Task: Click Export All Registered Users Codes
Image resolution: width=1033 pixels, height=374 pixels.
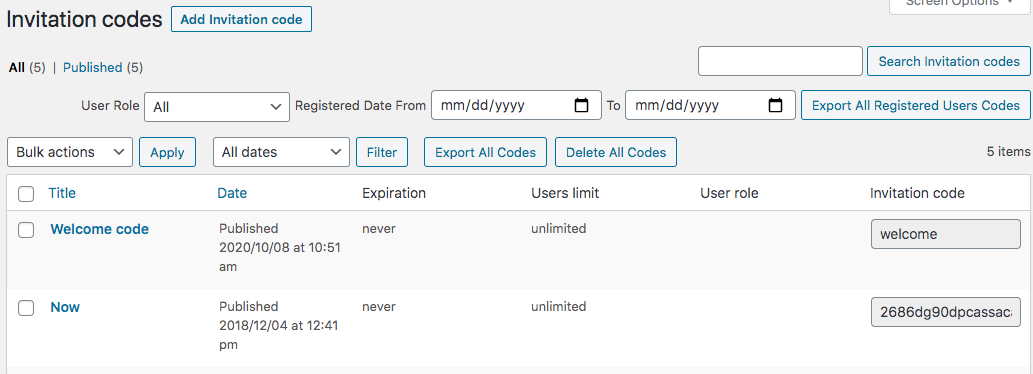Action: [916, 105]
